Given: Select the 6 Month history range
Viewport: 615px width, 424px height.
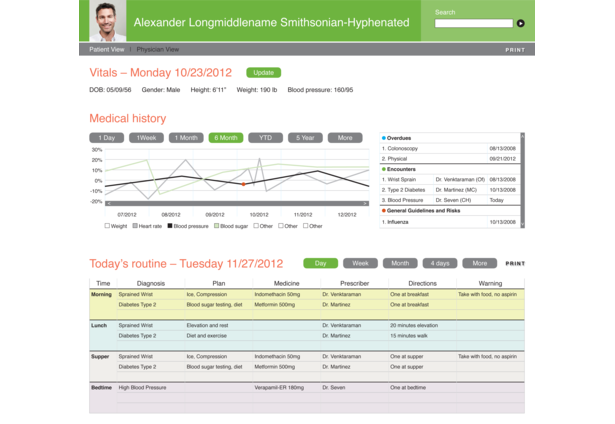Looking at the screenshot, I should pyautogui.click(x=226, y=138).
